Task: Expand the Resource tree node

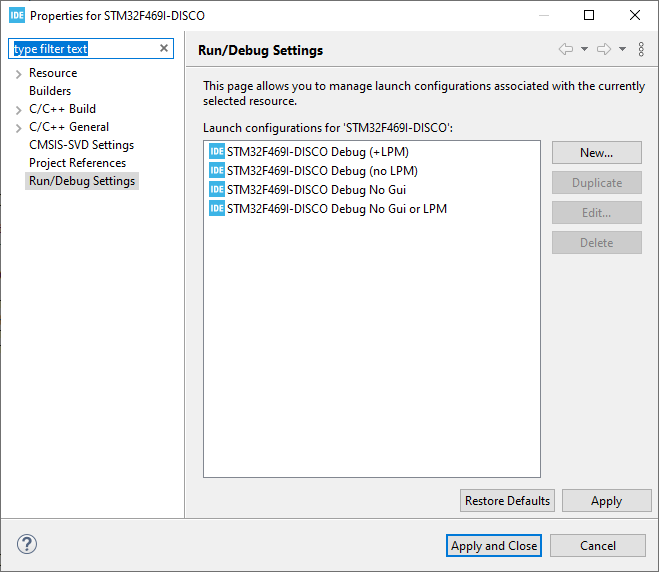Action: coord(18,74)
